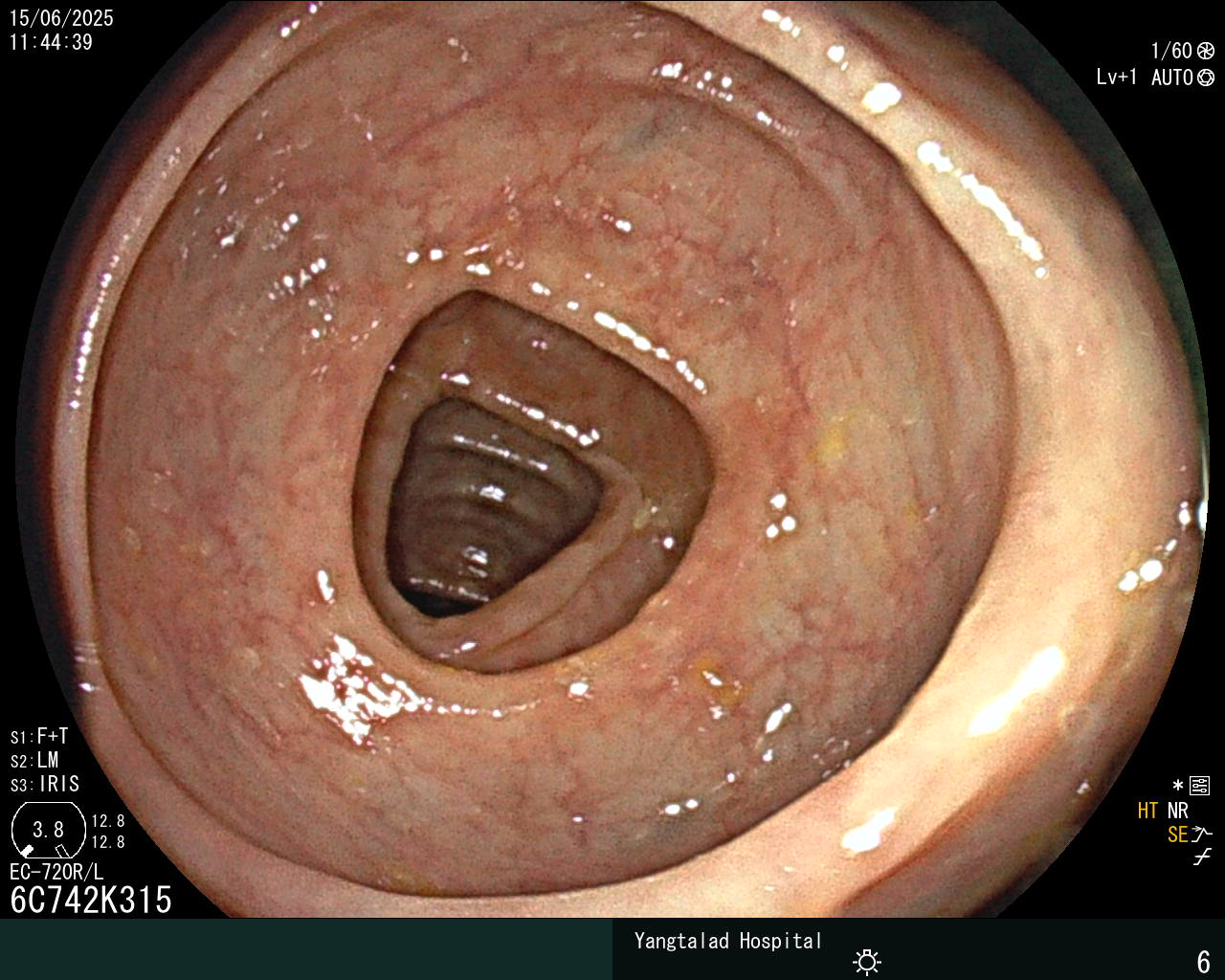Click the asterisk indicator beside sliders icon
Image resolution: width=1225 pixels, height=980 pixels.
1178,786
